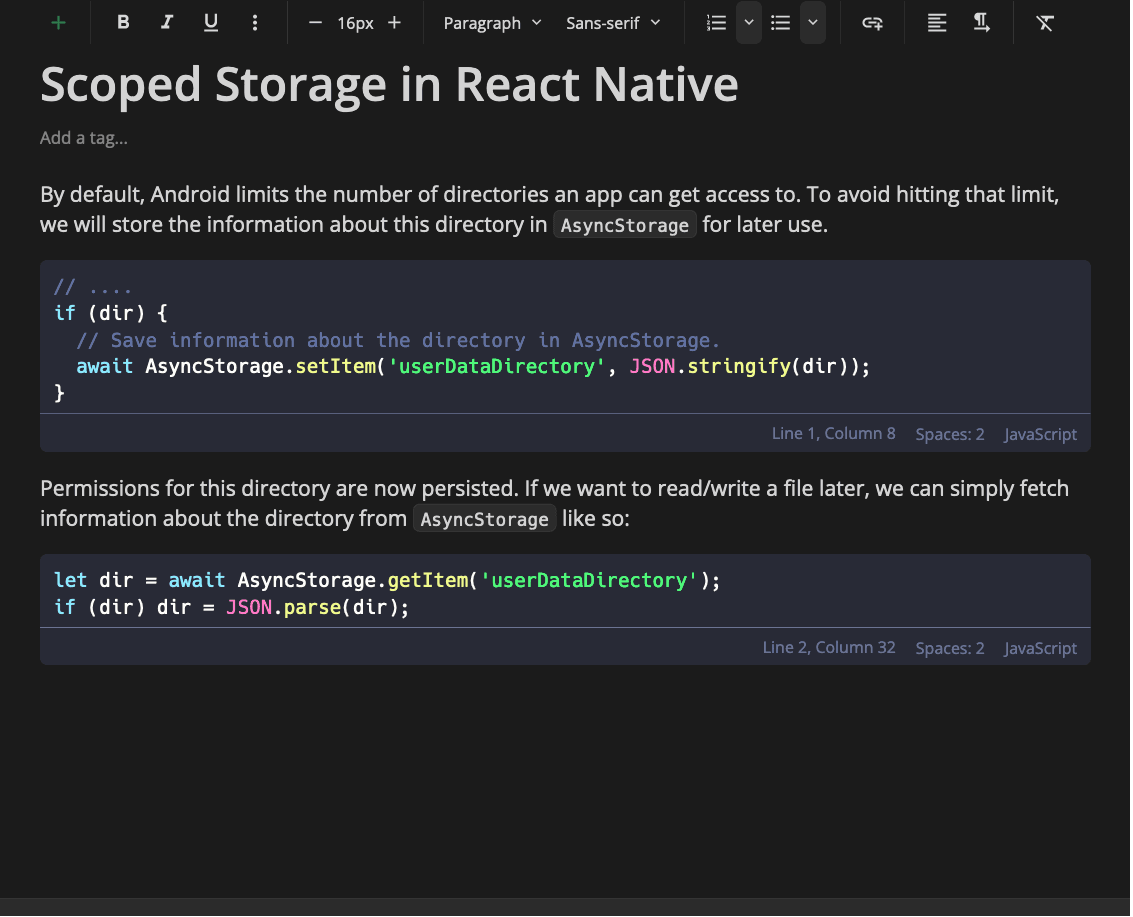Screen dimensions: 1133x917
Task: Toggle italic formatting
Action: tap(167, 22)
